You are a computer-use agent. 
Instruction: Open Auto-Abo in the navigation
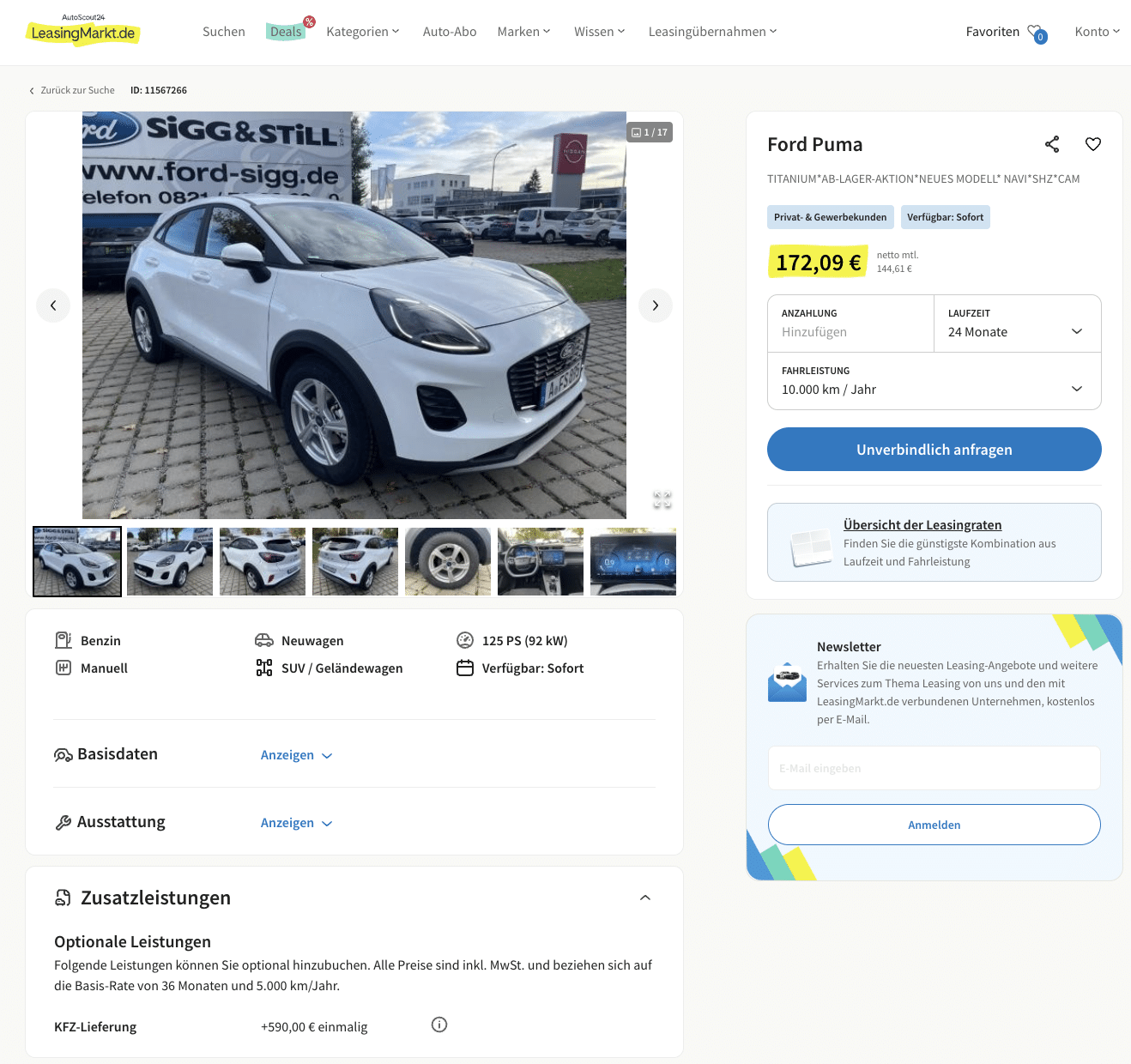coord(450,32)
